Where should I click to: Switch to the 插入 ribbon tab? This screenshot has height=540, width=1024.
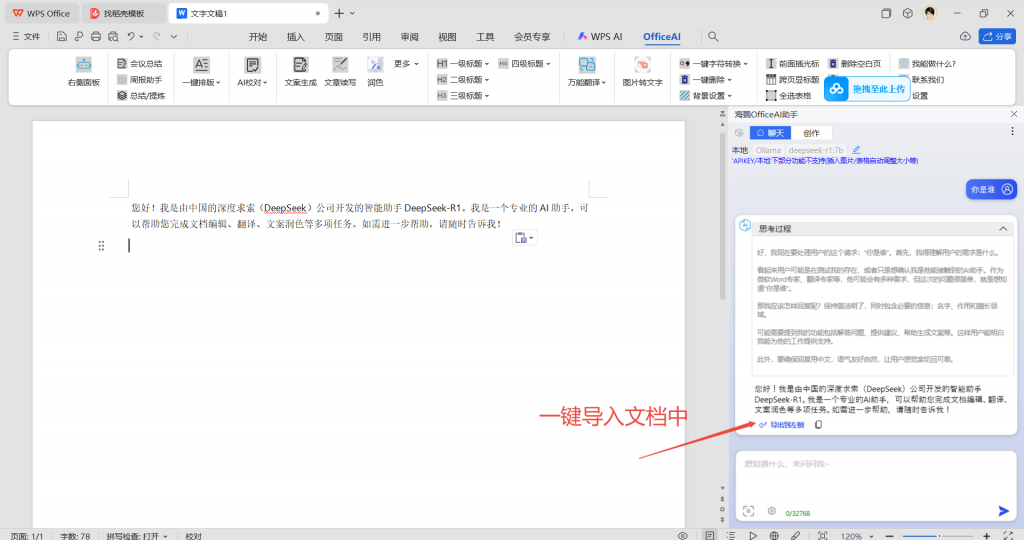(296, 37)
